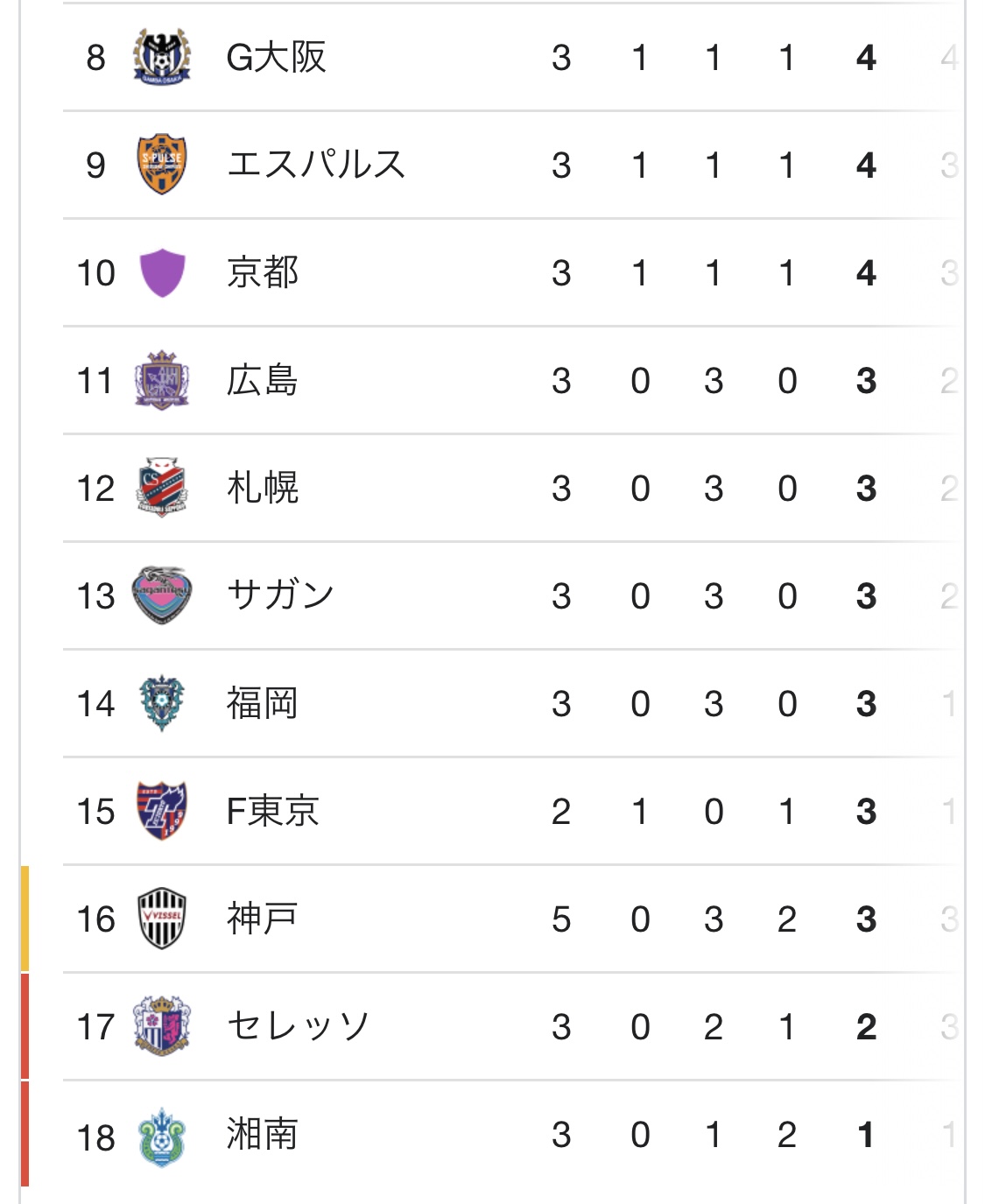This screenshot has width=985, height=1204.
Task: Click the Gamba Osaka team crest
Action: click(x=162, y=57)
